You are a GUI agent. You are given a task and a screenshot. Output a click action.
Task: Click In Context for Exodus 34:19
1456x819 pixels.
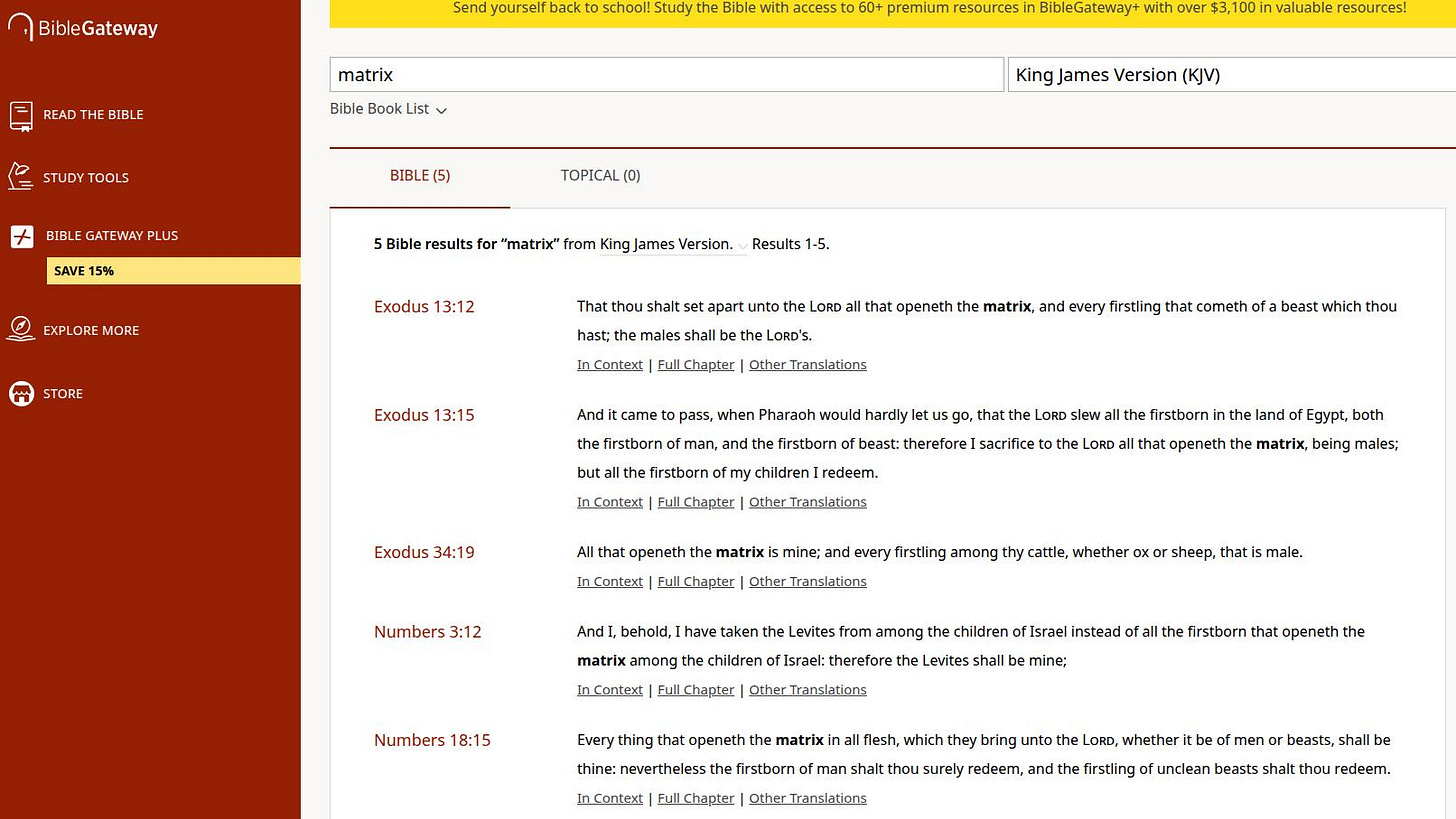[x=610, y=582]
